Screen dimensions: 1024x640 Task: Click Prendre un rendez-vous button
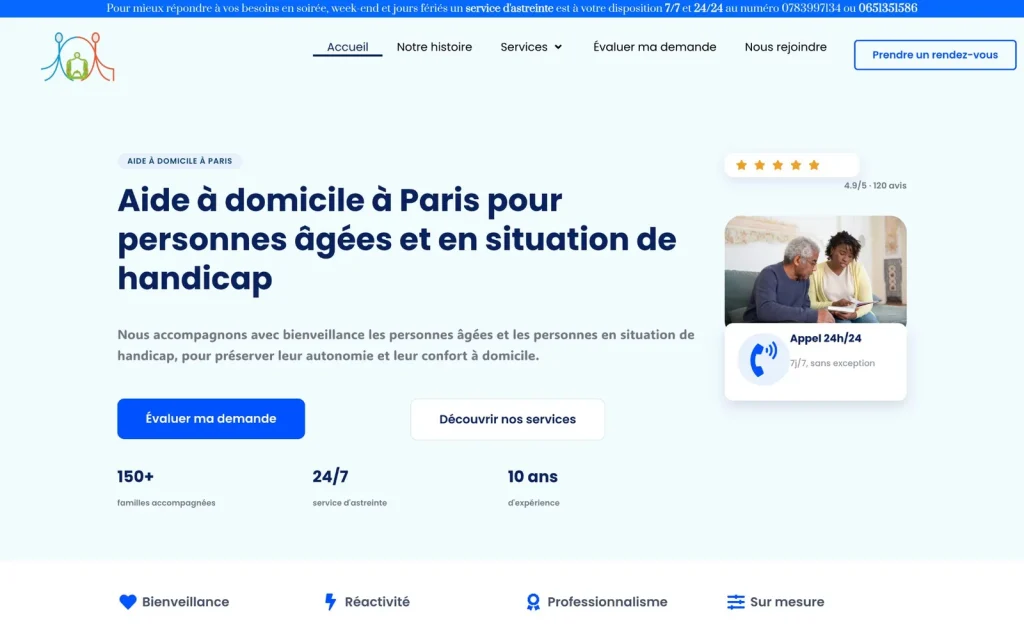935,55
